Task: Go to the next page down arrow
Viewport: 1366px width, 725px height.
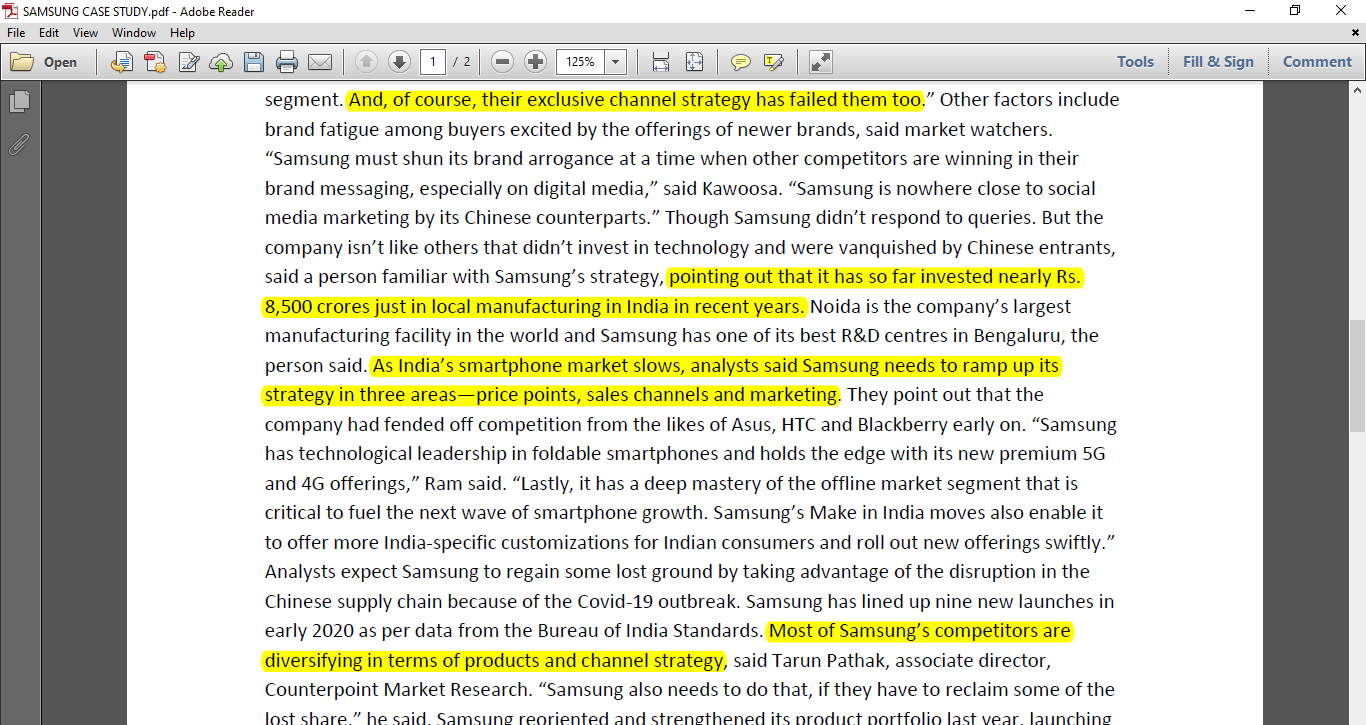Action: 399,62
